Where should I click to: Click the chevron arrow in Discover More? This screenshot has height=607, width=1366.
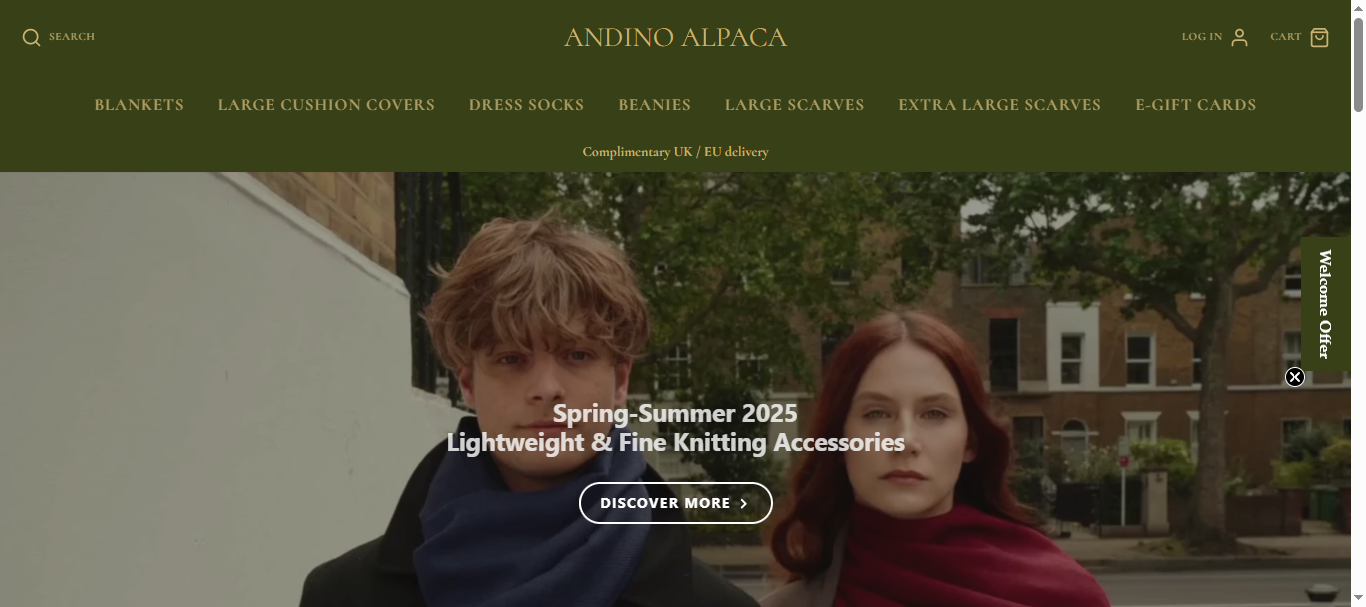(744, 503)
